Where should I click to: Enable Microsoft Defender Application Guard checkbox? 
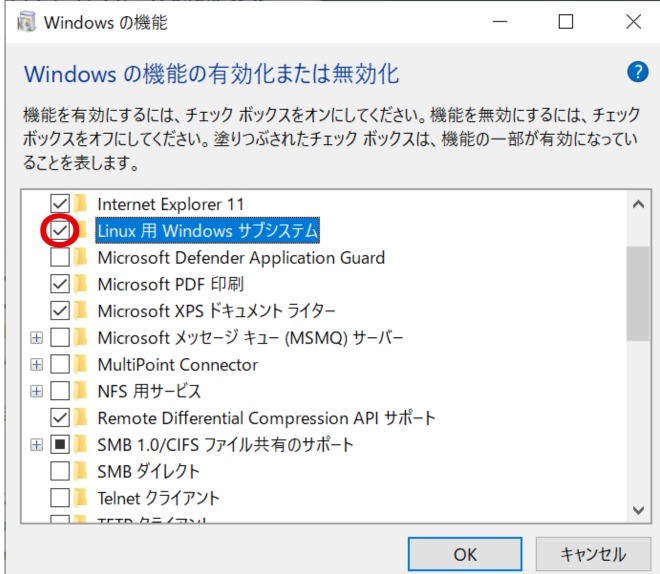[60, 257]
